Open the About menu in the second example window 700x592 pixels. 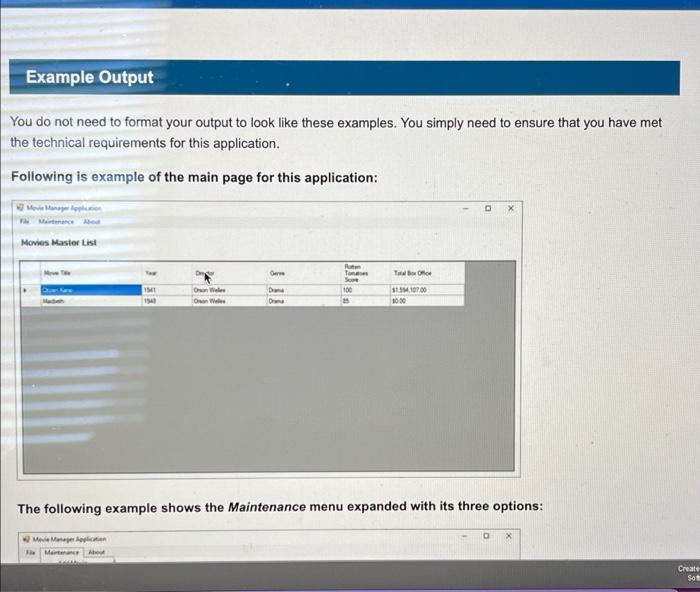coord(96,552)
